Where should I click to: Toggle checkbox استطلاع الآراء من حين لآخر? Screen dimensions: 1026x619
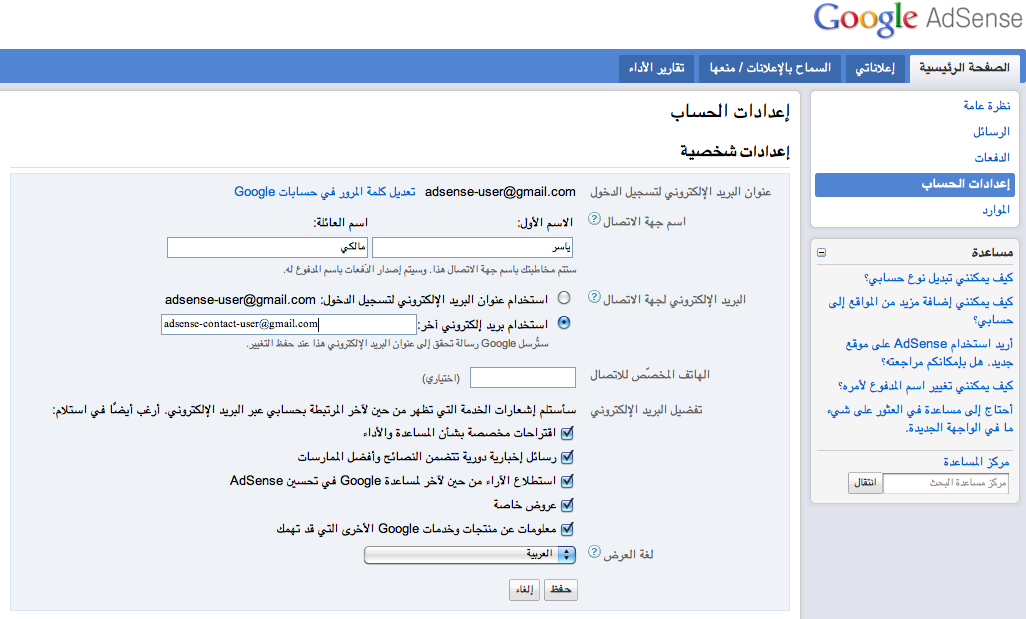click(x=567, y=481)
